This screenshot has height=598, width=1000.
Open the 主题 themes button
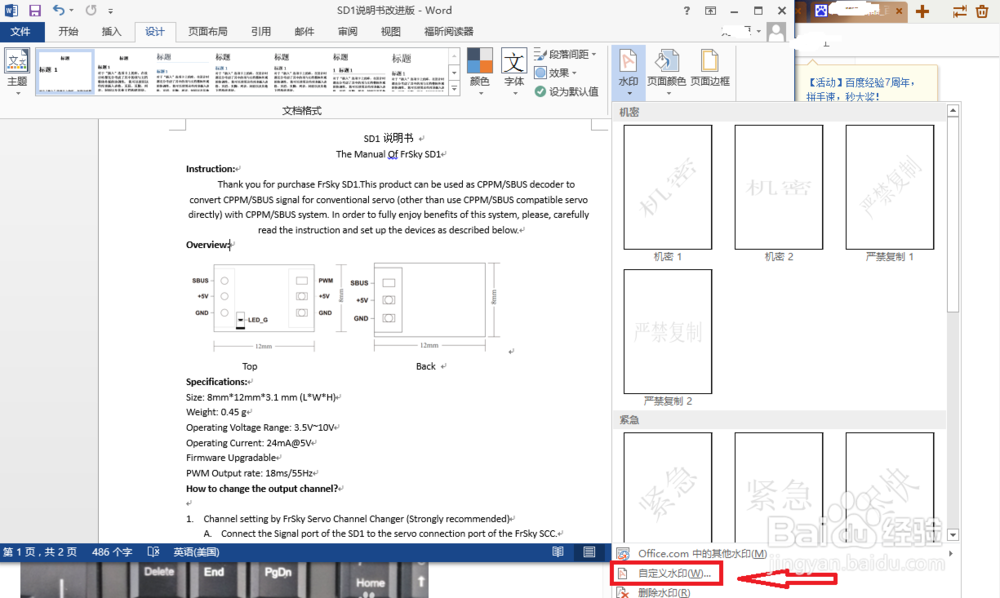coord(17,71)
